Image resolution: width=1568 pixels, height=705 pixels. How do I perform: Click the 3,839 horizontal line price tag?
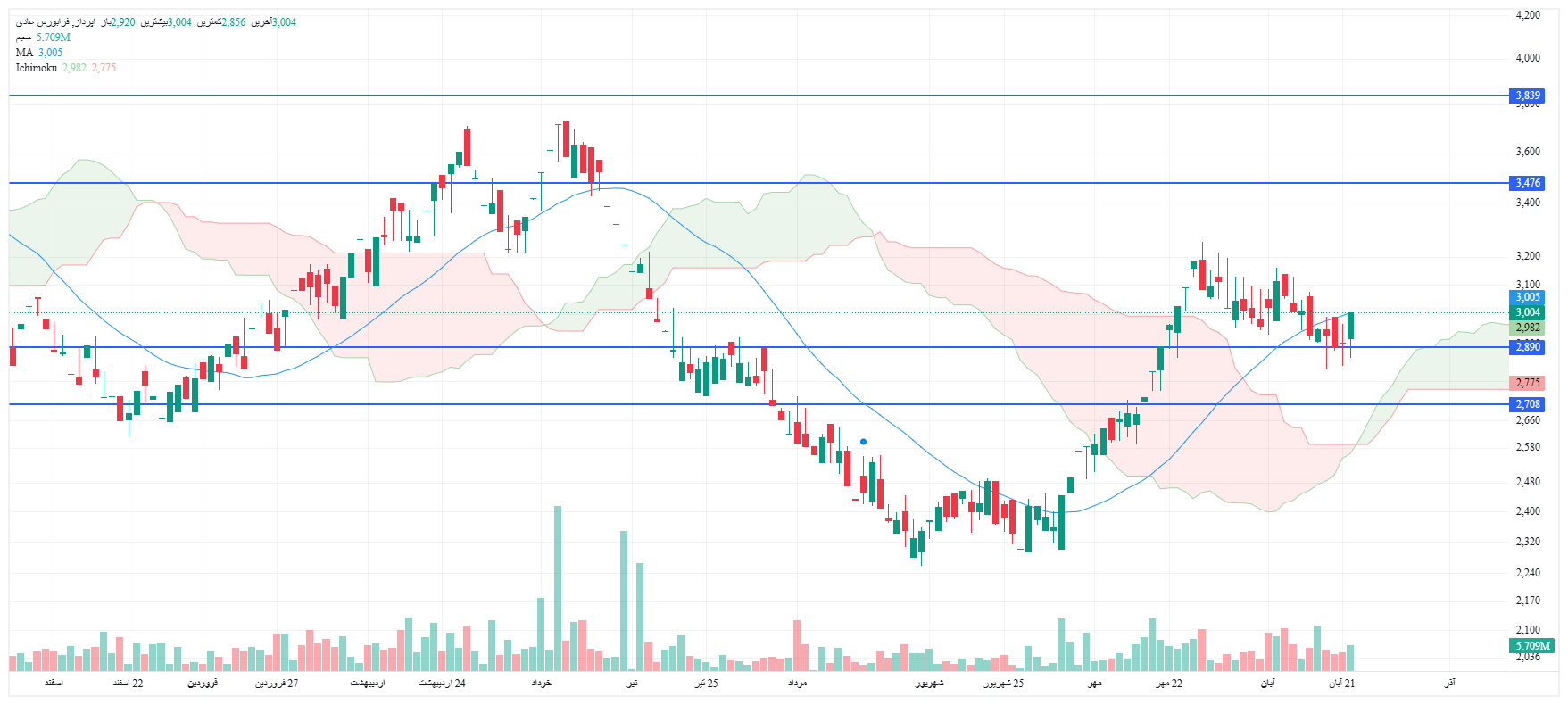[x=1528, y=95]
